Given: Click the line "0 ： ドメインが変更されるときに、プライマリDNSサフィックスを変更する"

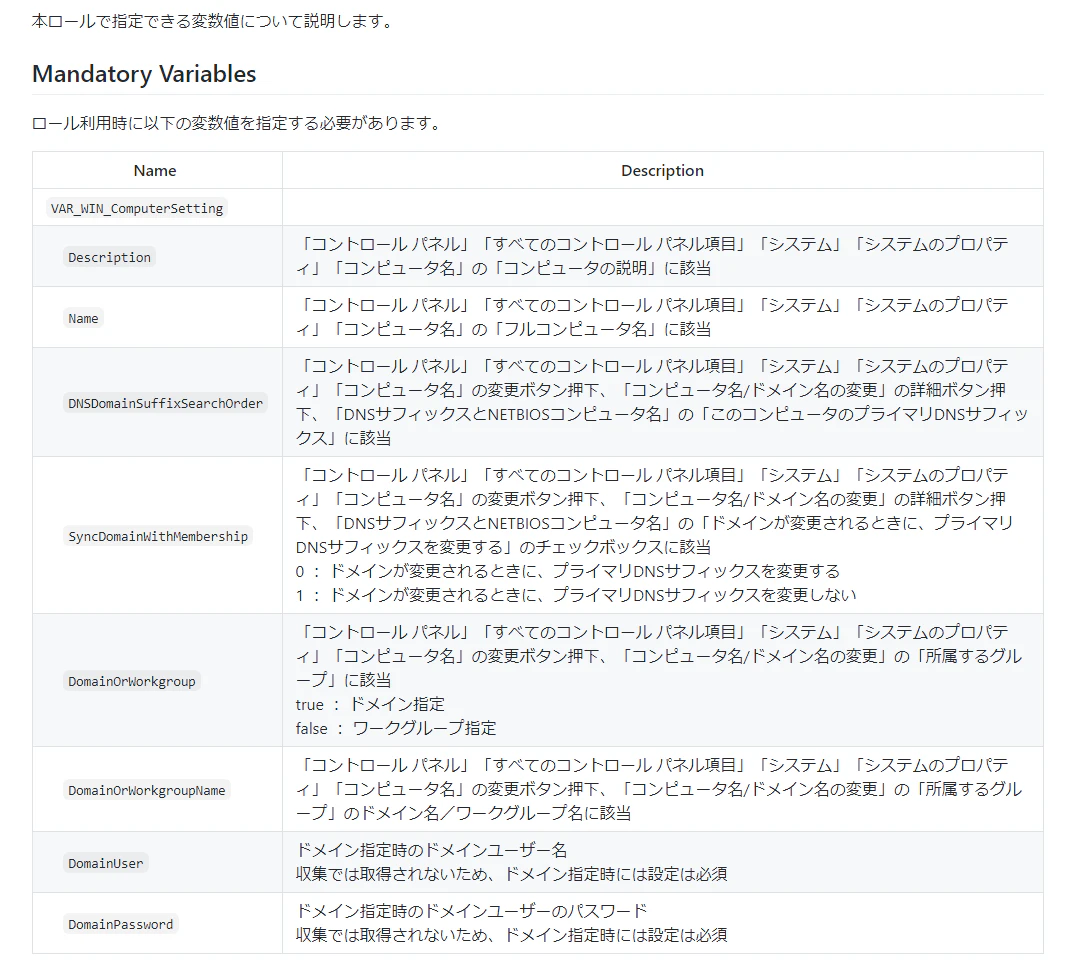Looking at the screenshot, I should (x=568, y=571).
